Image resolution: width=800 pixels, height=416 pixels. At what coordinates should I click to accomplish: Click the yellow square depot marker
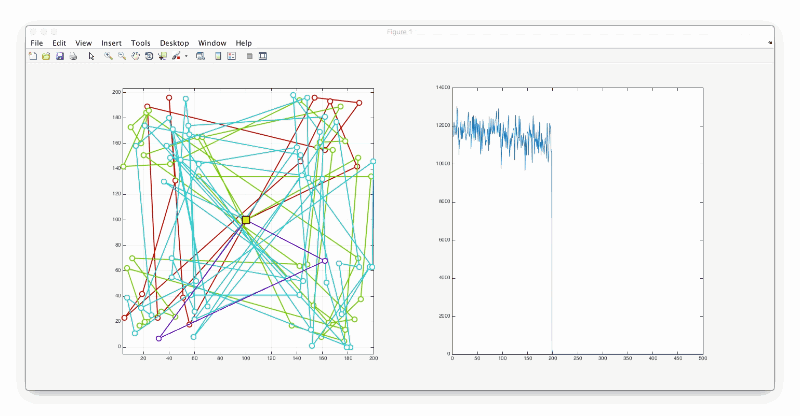(x=246, y=220)
